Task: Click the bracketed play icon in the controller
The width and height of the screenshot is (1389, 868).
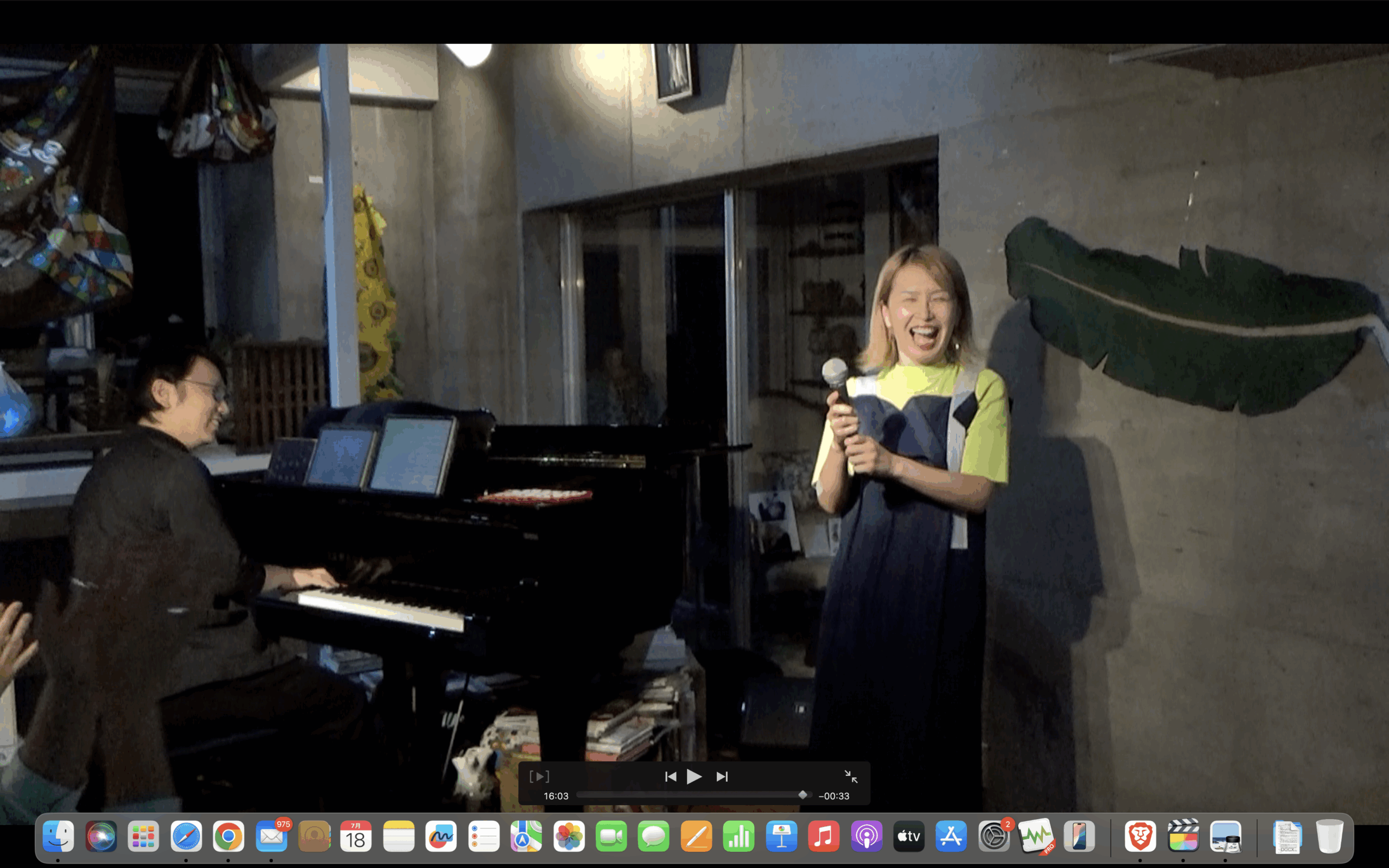Action: pos(539,777)
